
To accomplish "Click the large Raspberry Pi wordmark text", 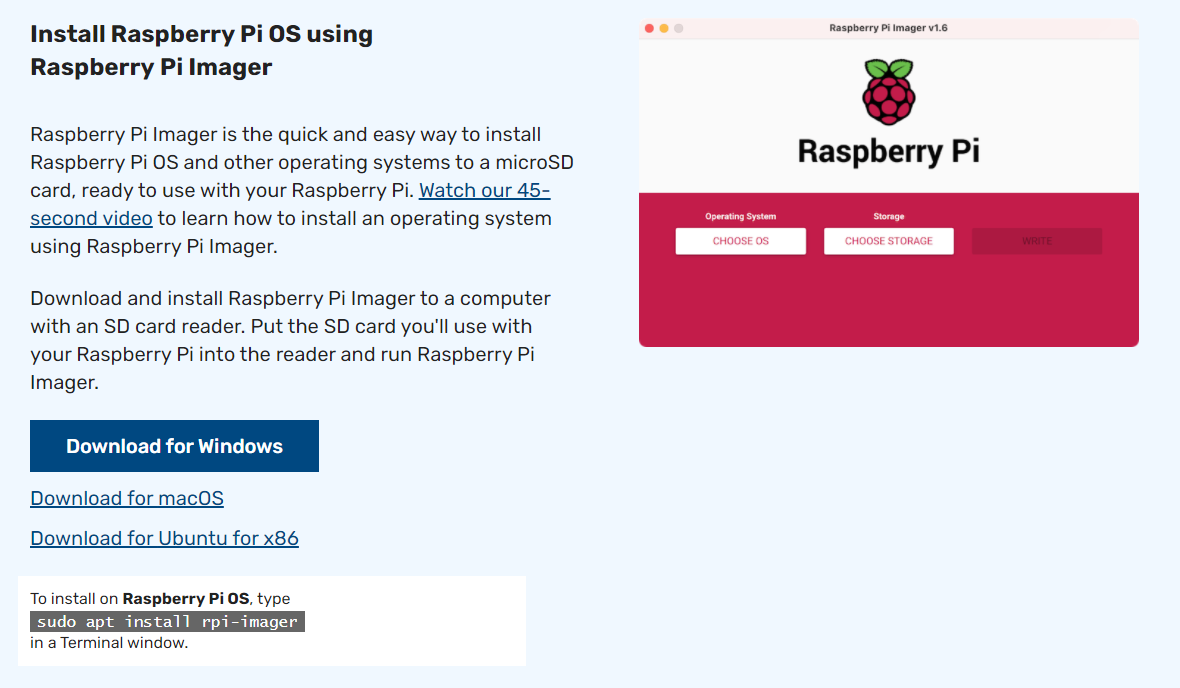I will 889,151.
